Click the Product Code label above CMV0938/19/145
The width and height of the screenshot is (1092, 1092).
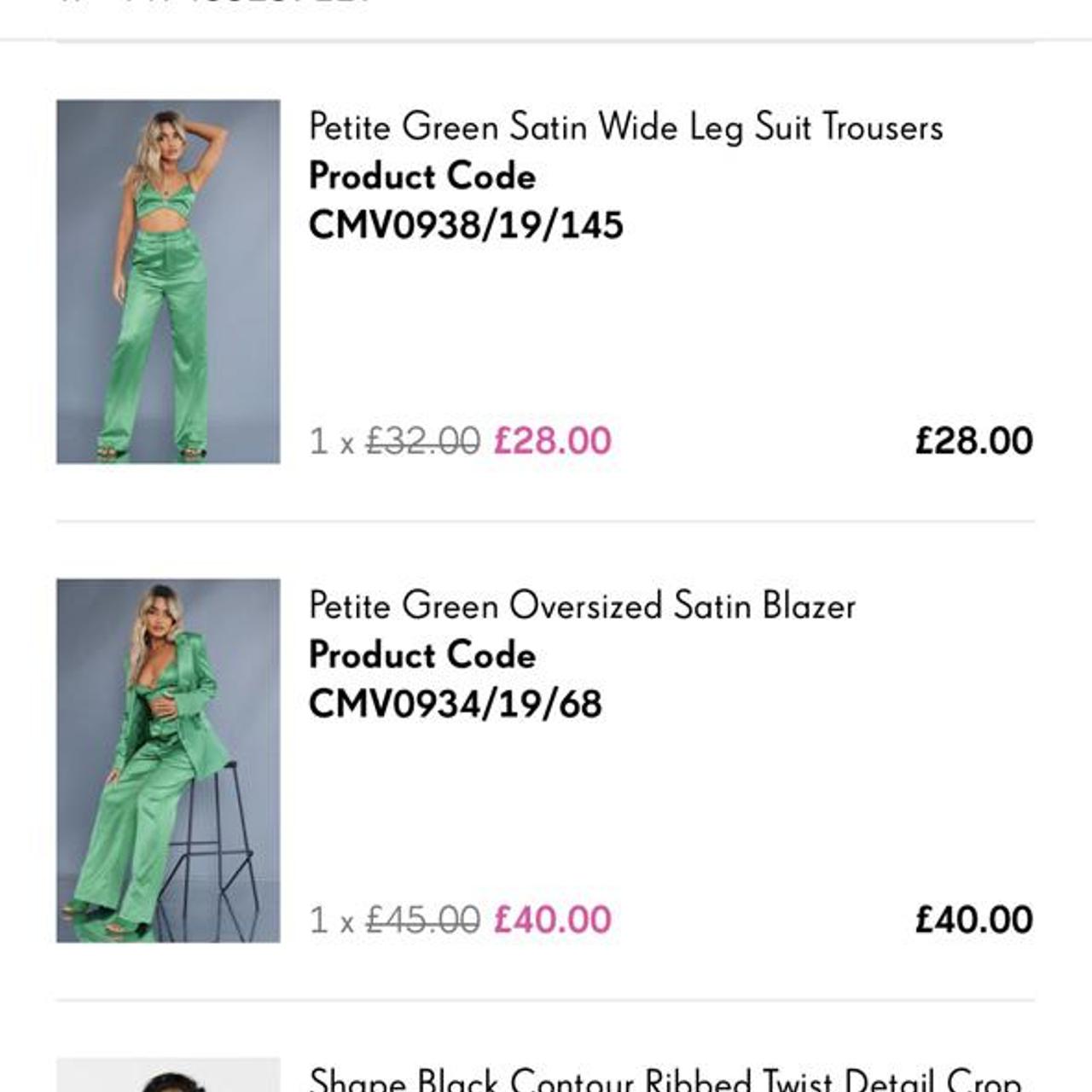422,176
